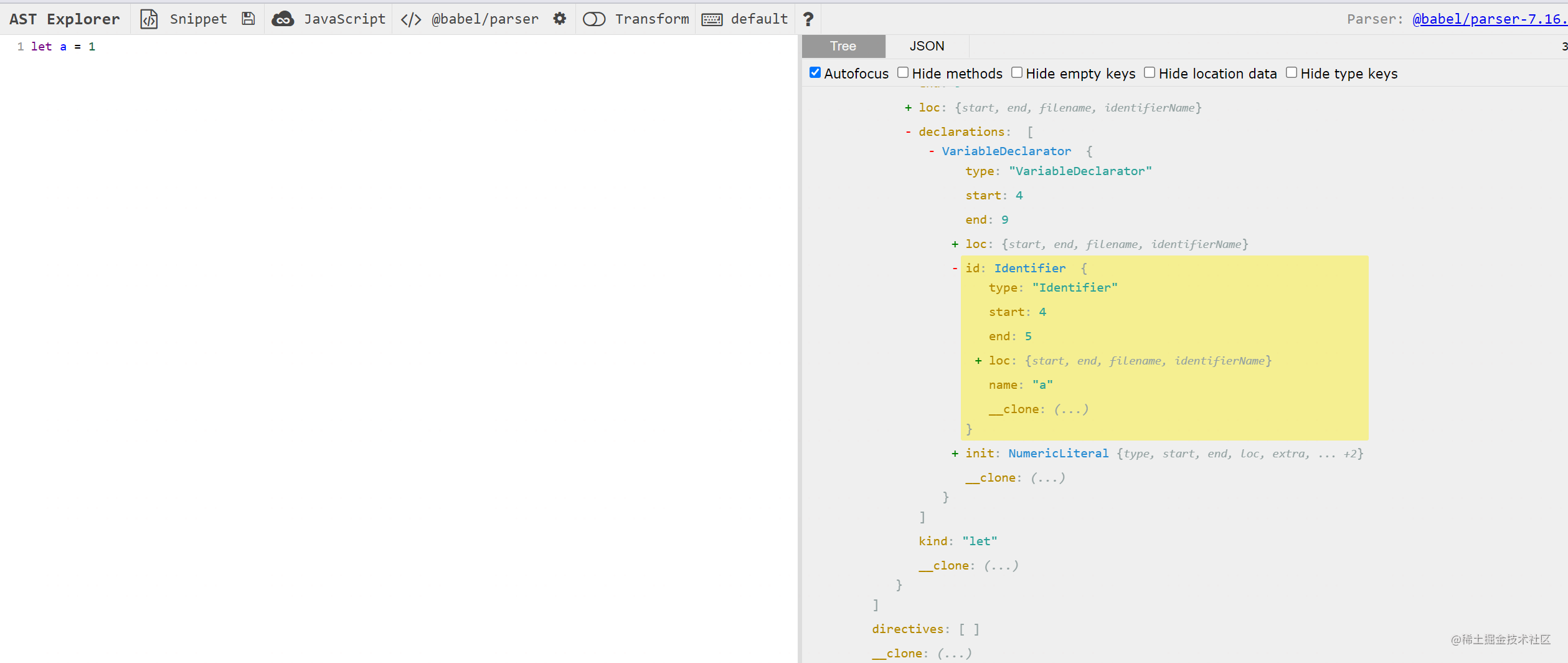Click the AST Explorer title
This screenshot has width=1568, height=663.
tap(65, 19)
